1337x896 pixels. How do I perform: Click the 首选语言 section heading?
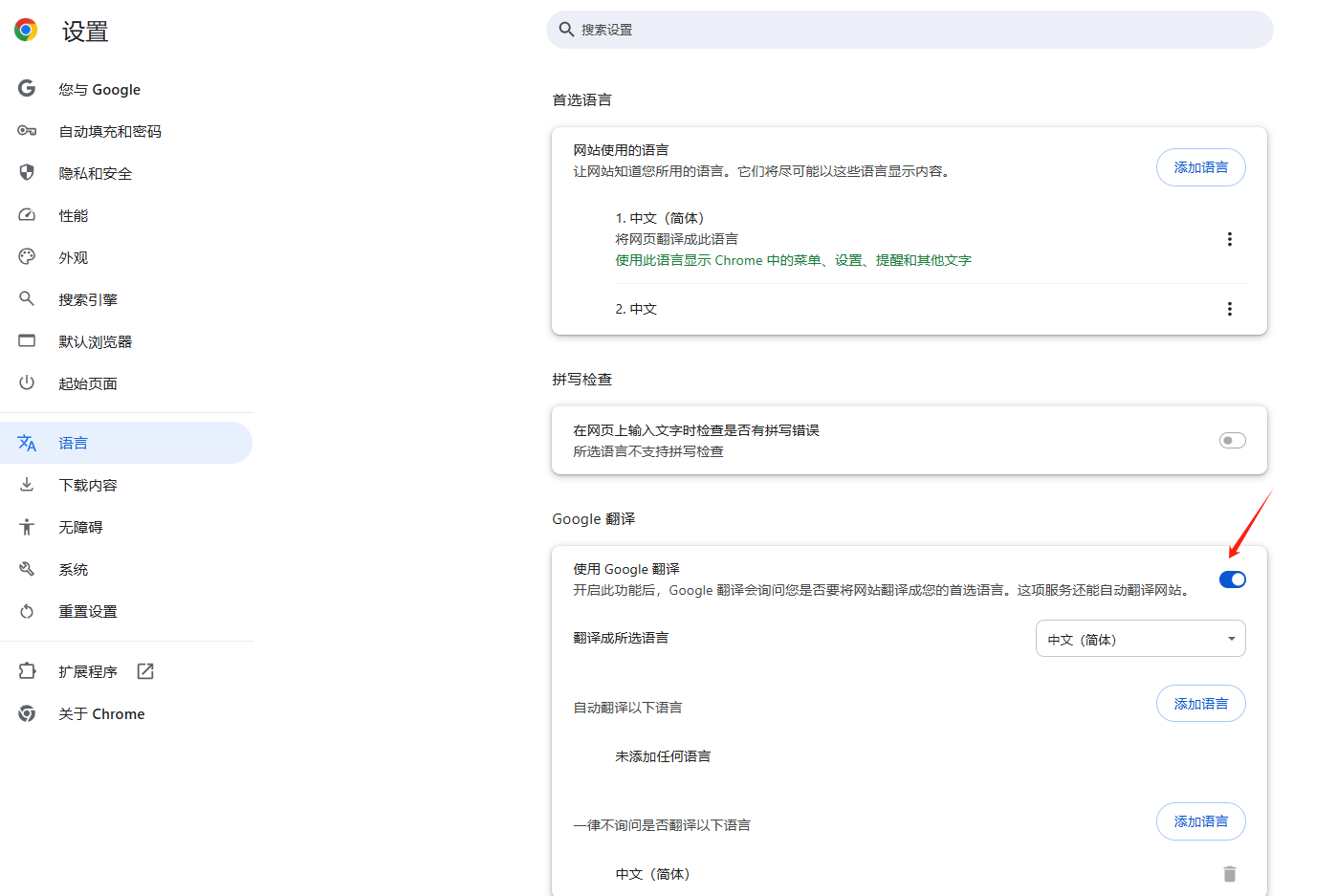click(581, 99)
